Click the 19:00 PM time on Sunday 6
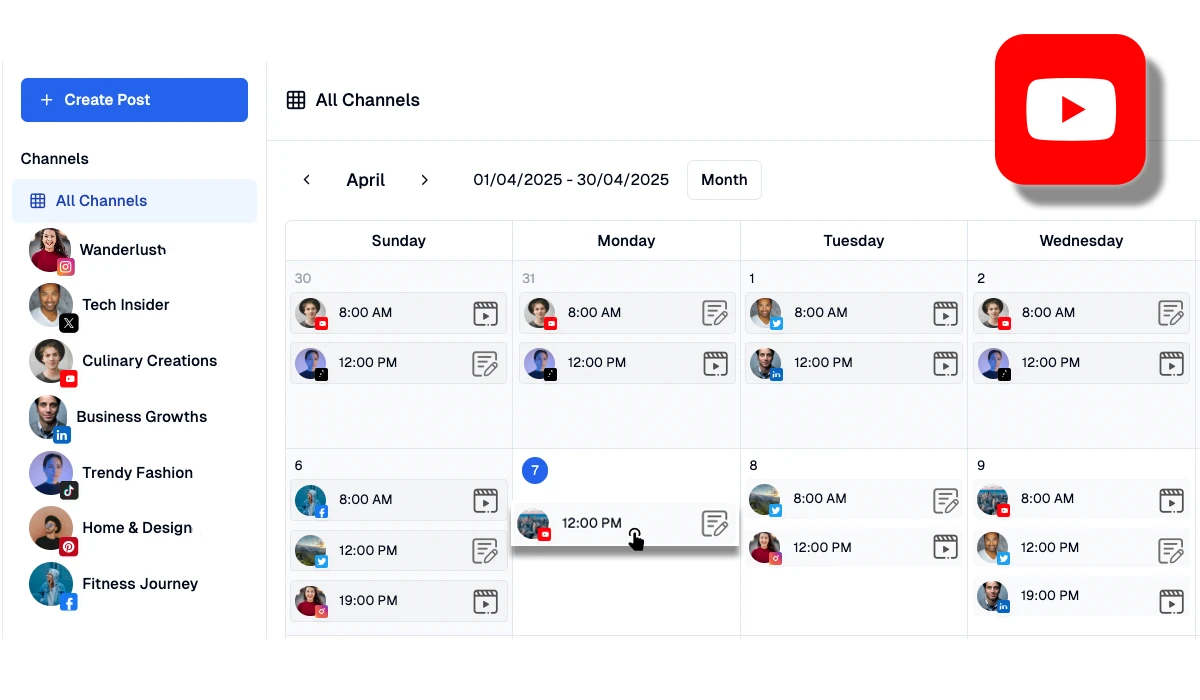Viewport: 1200px width, 700px height. pyautogui.click(x=368, y=601)
